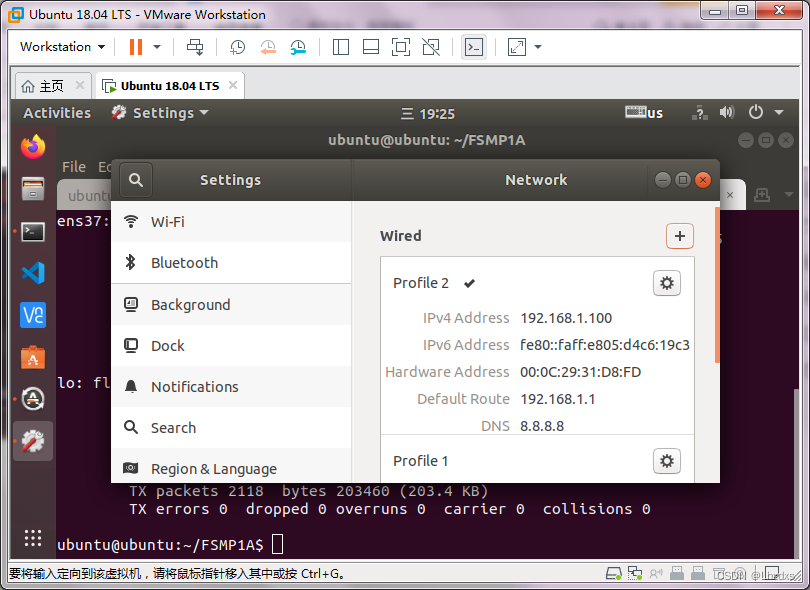Toggle VMware unity mode
The image size is (810, 590).
pos(431,47)
